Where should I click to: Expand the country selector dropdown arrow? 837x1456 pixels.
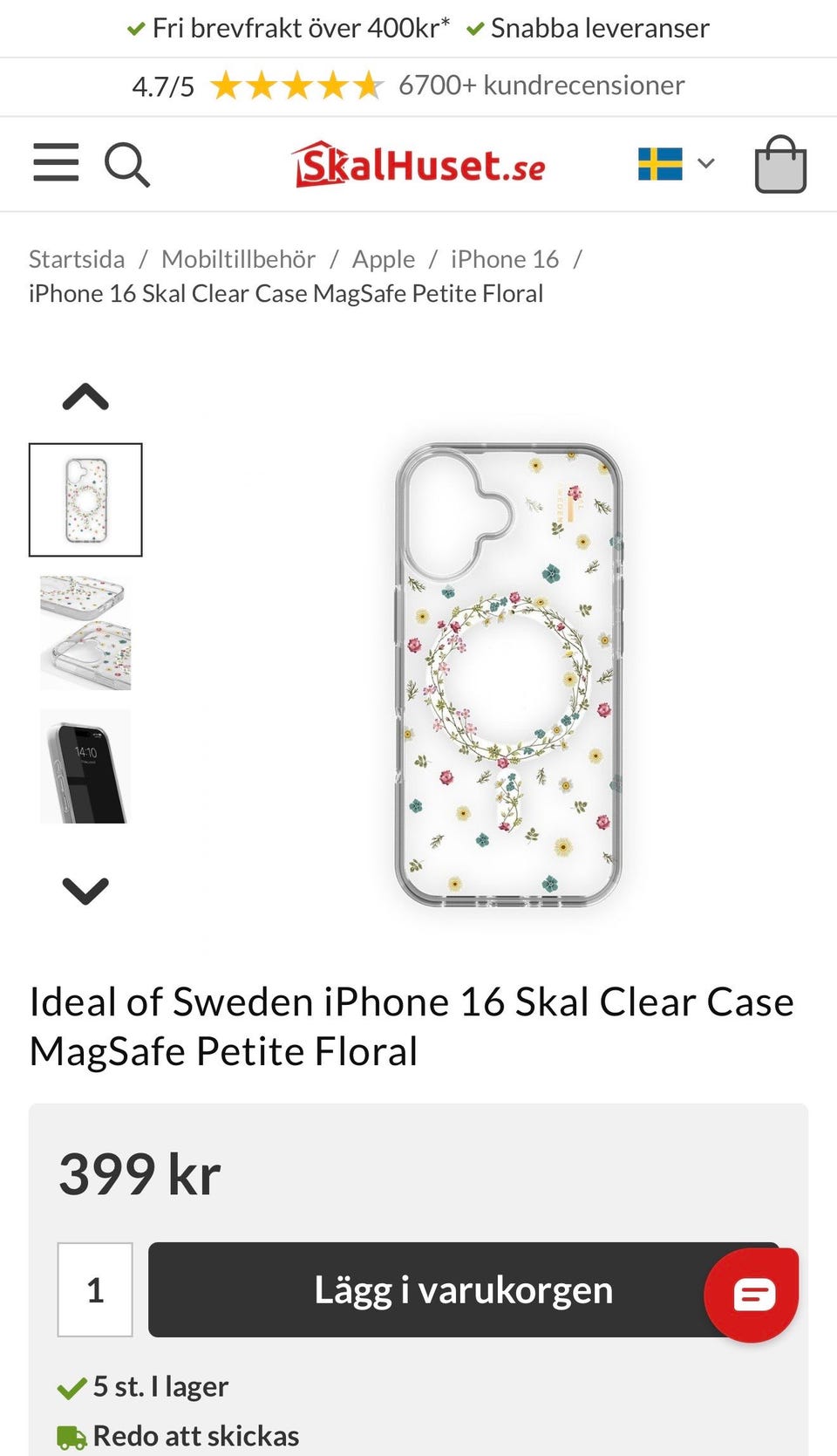pos(706,163)
